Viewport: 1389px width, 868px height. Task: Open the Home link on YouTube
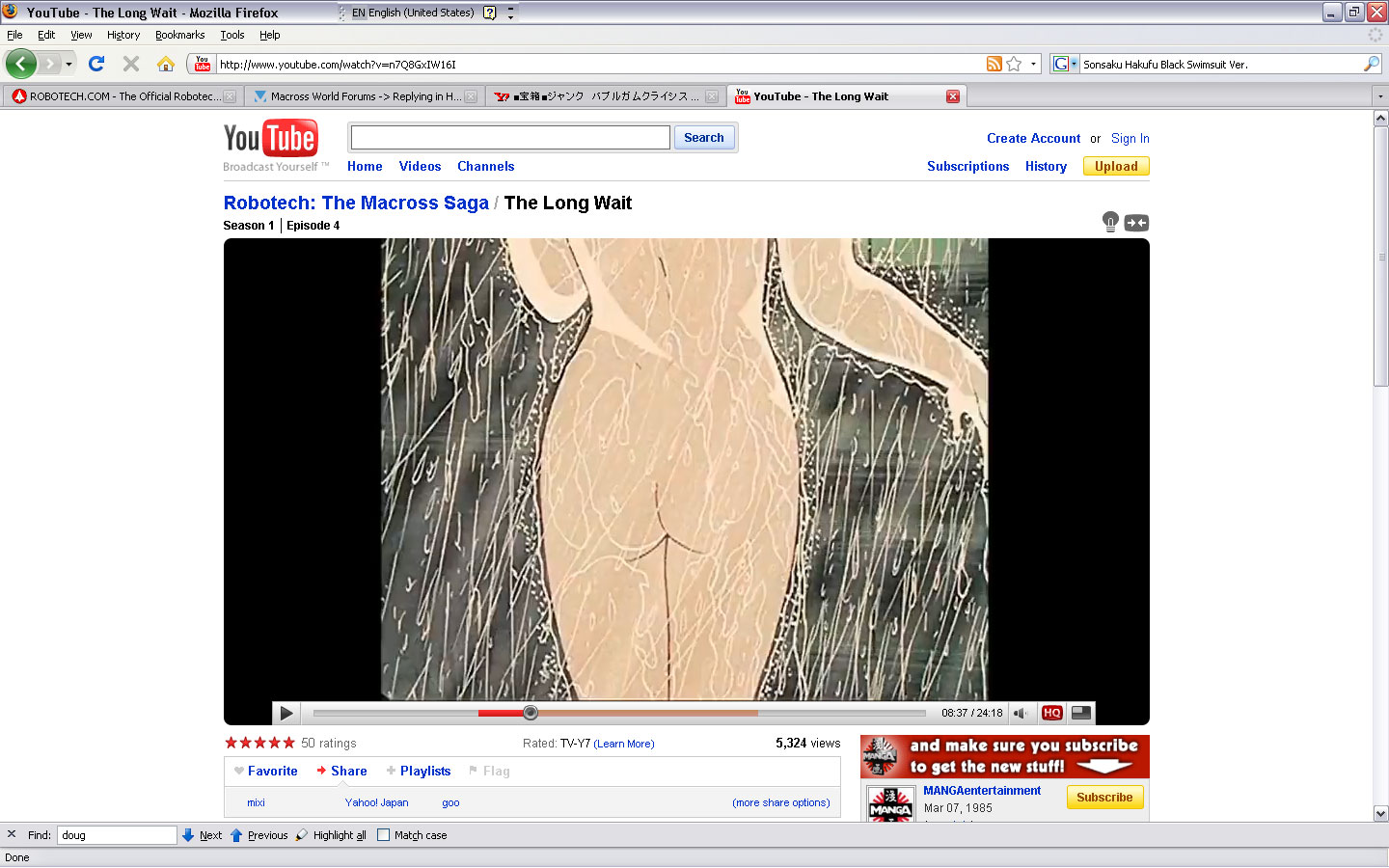(x=365, y=166)
